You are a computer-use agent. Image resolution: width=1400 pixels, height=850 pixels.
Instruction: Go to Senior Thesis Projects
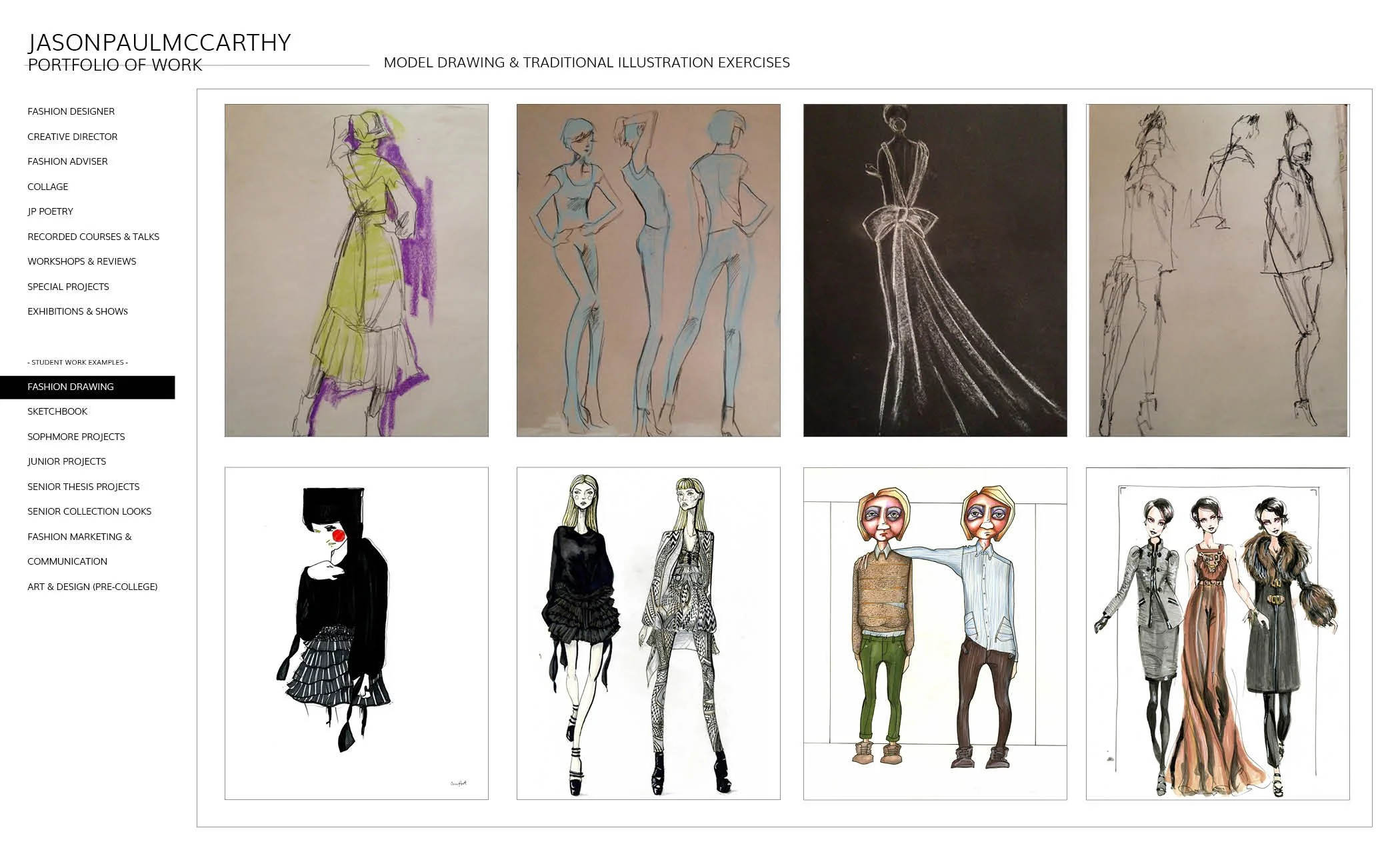coord(83,487)
